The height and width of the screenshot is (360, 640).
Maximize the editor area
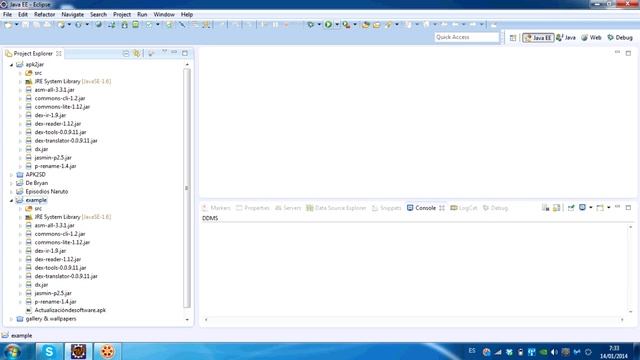[628, 53]
